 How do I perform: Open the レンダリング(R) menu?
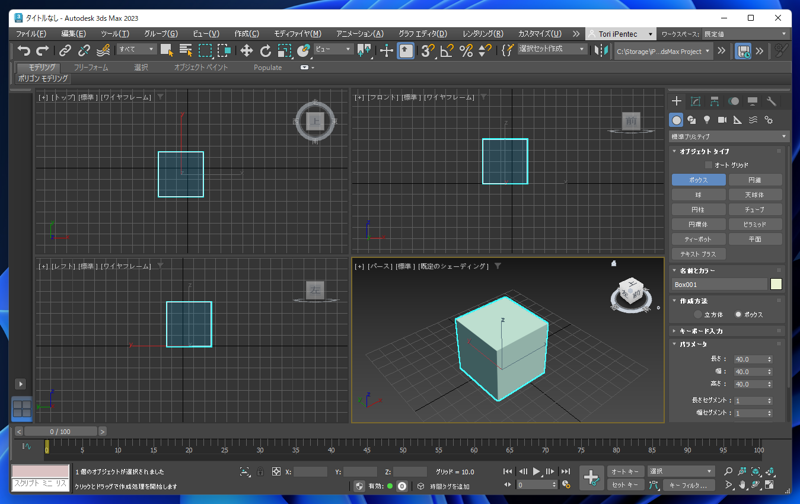coord(483,33)
